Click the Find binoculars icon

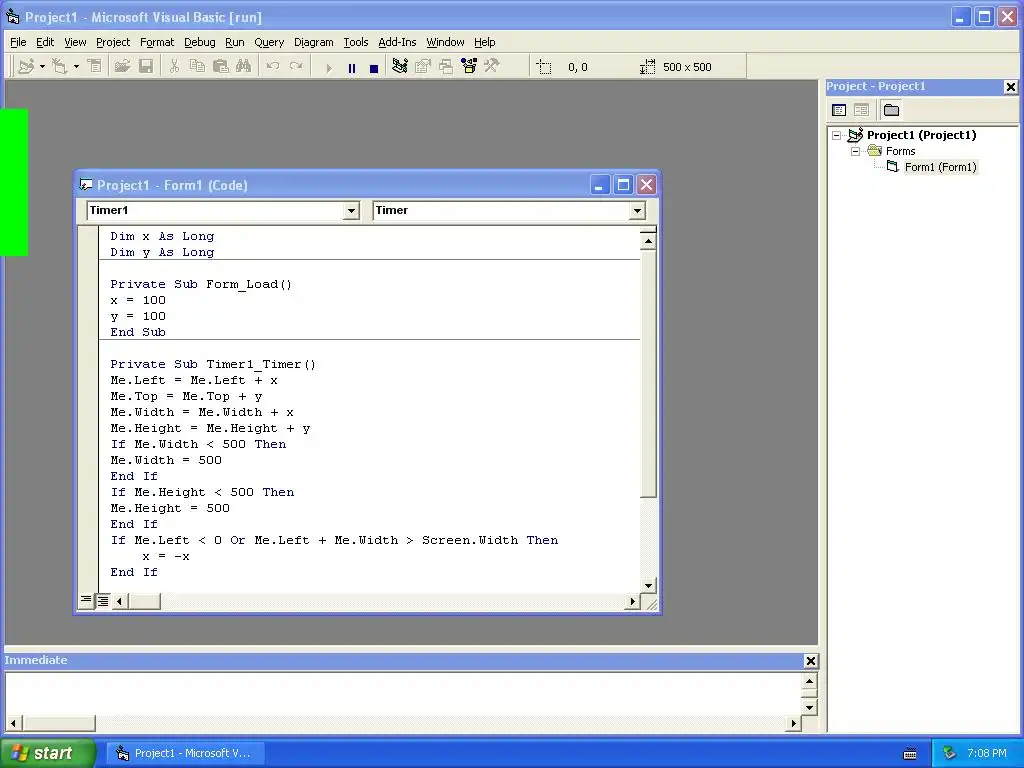[x=244, y=67]
